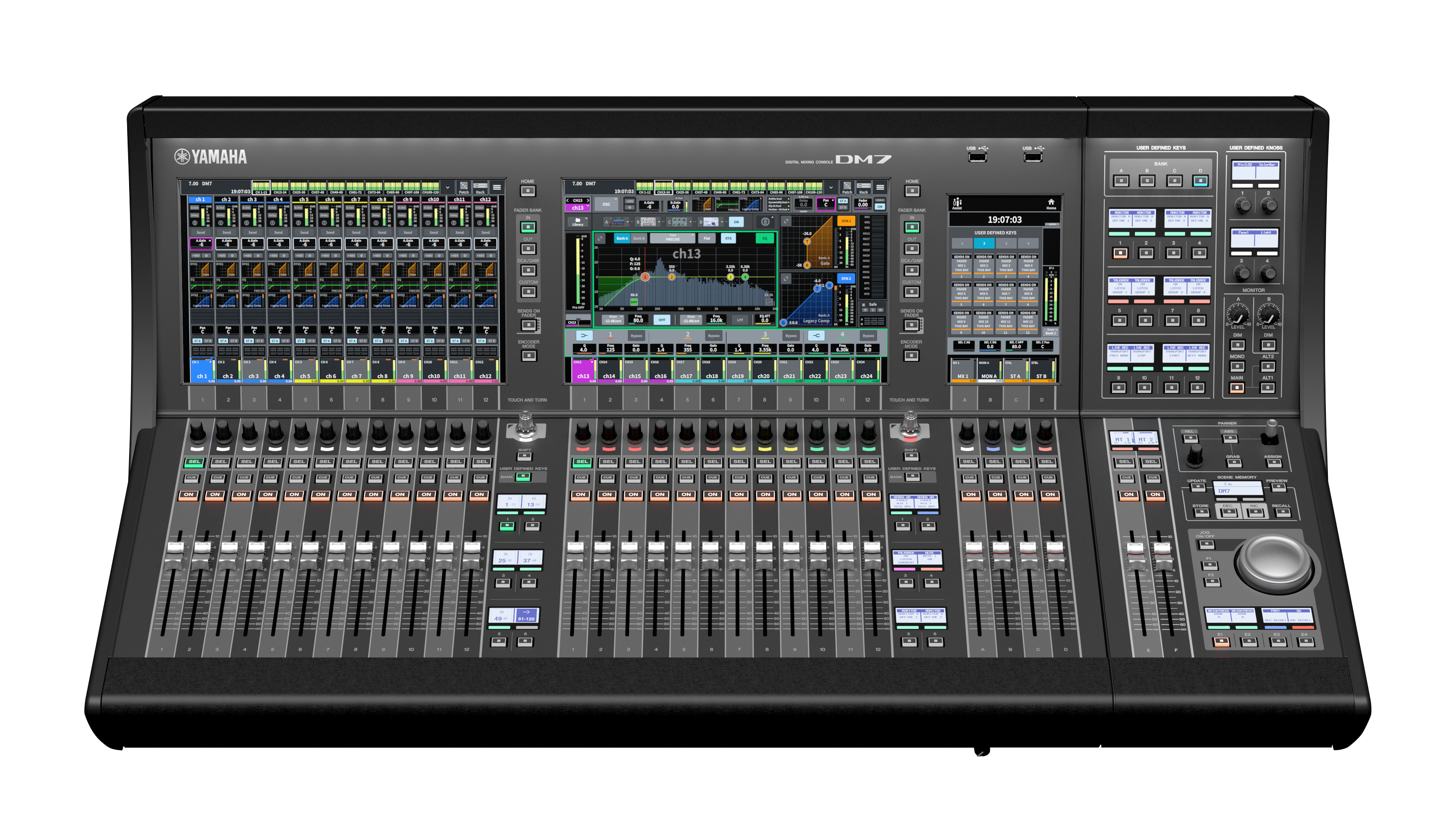This screenshot has height=828, width=1456.
Task: Select A.Gain field of ch 10
Action: coord(433,244)
